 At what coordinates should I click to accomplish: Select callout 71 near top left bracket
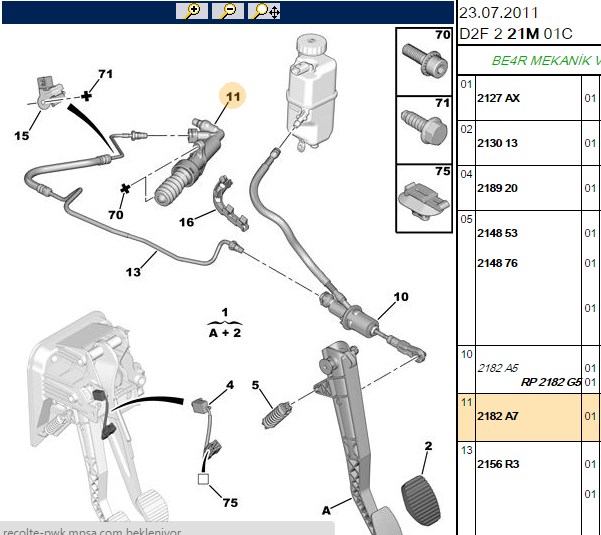[x=105, y=74]
